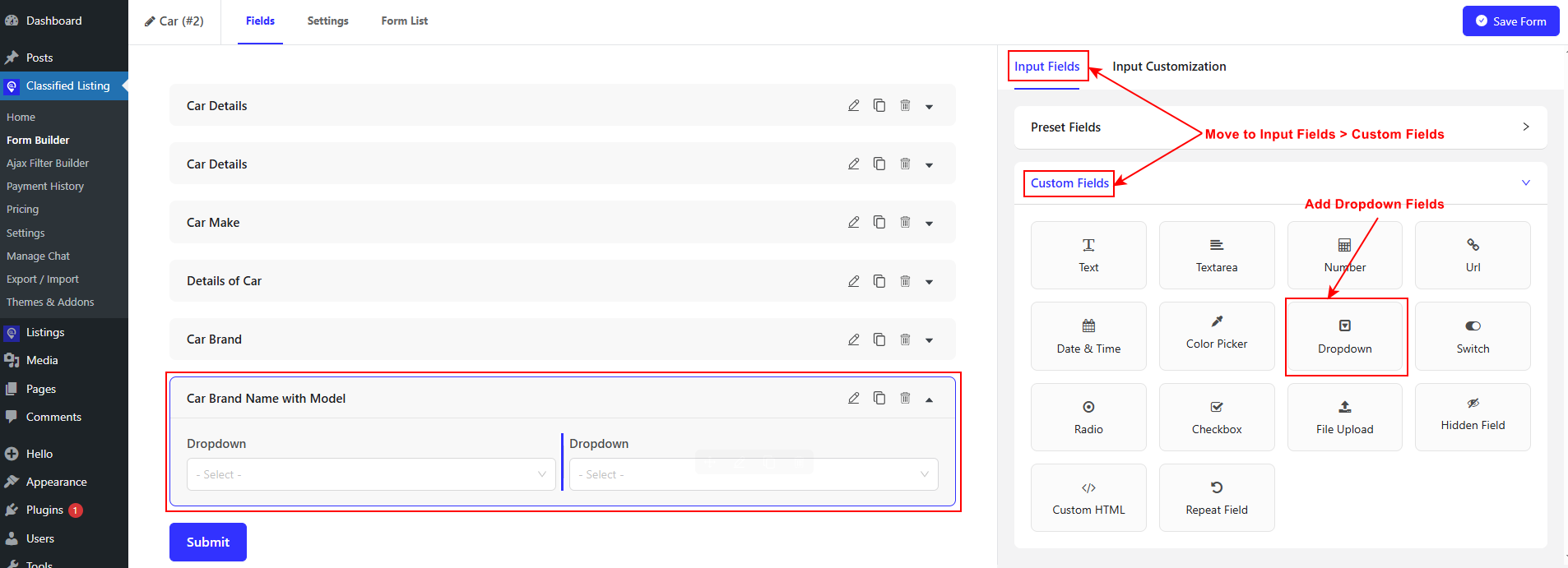Image resolution: width=1568 pixels, height=568 pixels.
Task: Expand the first Car Details section
Action: click(930, 106)
